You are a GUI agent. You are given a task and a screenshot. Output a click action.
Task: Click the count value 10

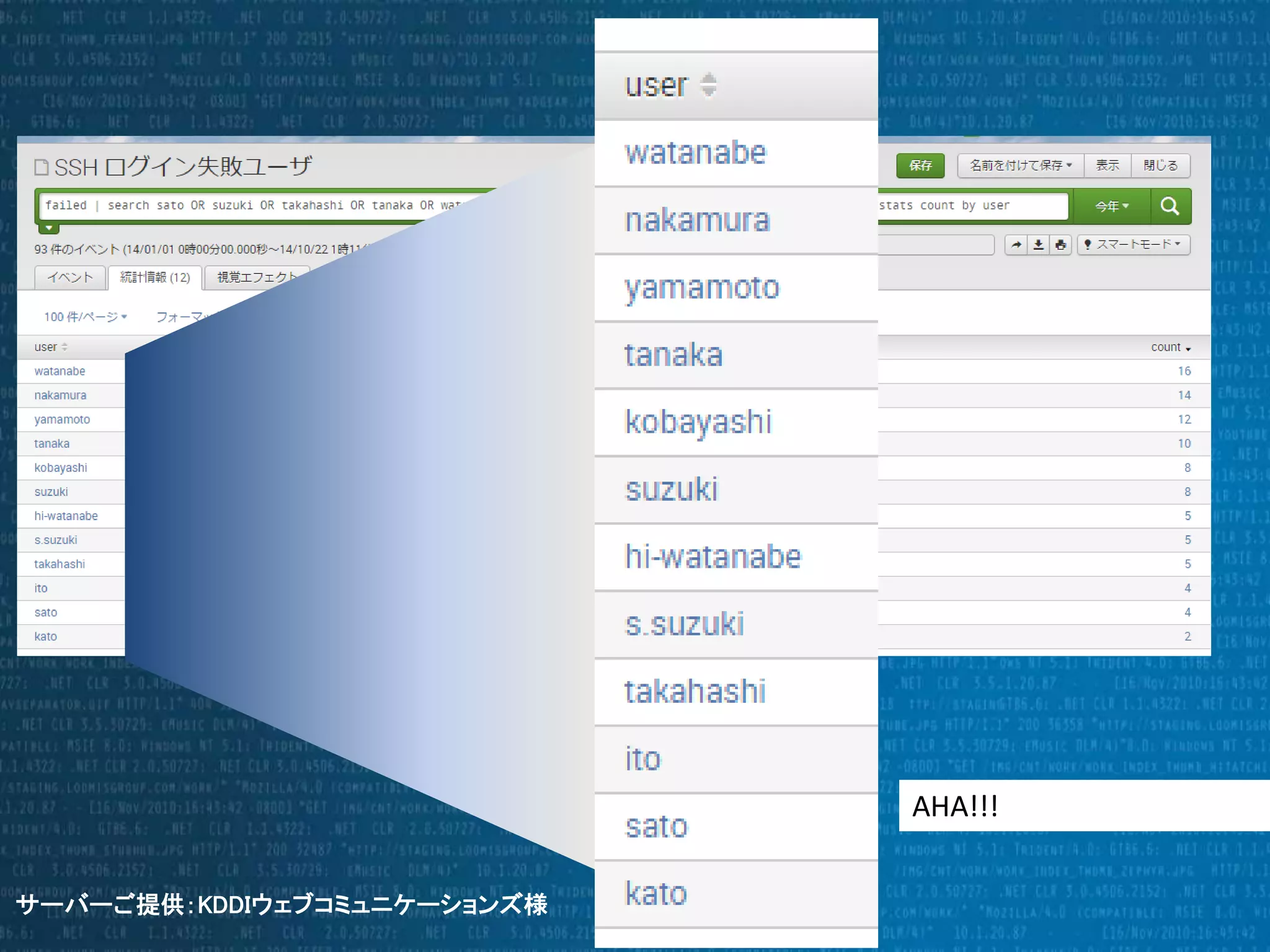point(1184,444)
